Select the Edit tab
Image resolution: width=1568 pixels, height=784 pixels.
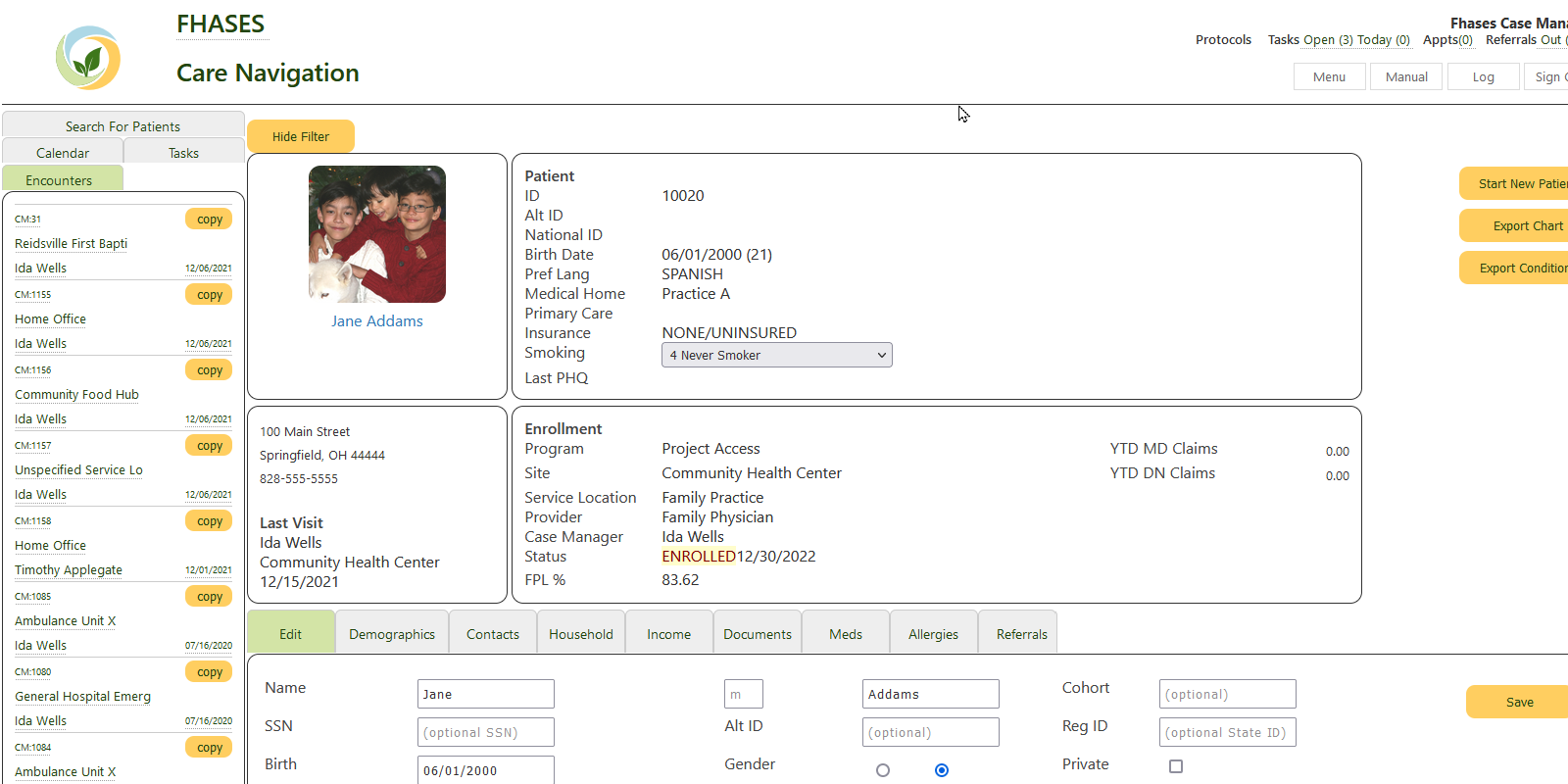pyautogui.click(x=291, y=634)
